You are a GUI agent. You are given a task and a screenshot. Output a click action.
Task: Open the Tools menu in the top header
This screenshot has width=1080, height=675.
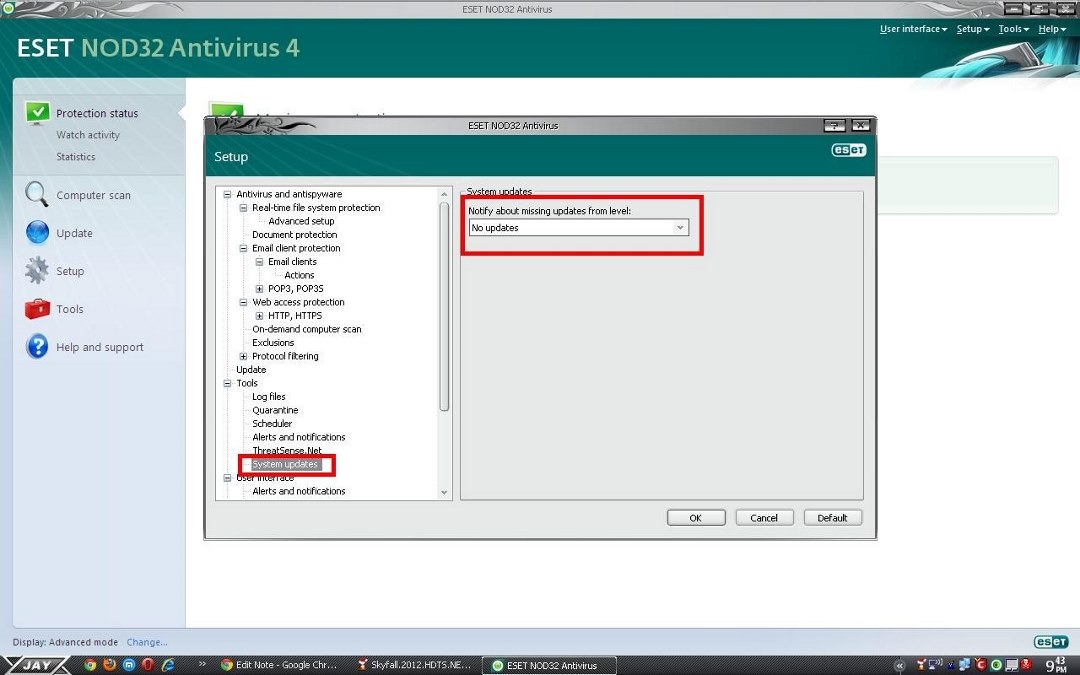tap(1013, 29)
